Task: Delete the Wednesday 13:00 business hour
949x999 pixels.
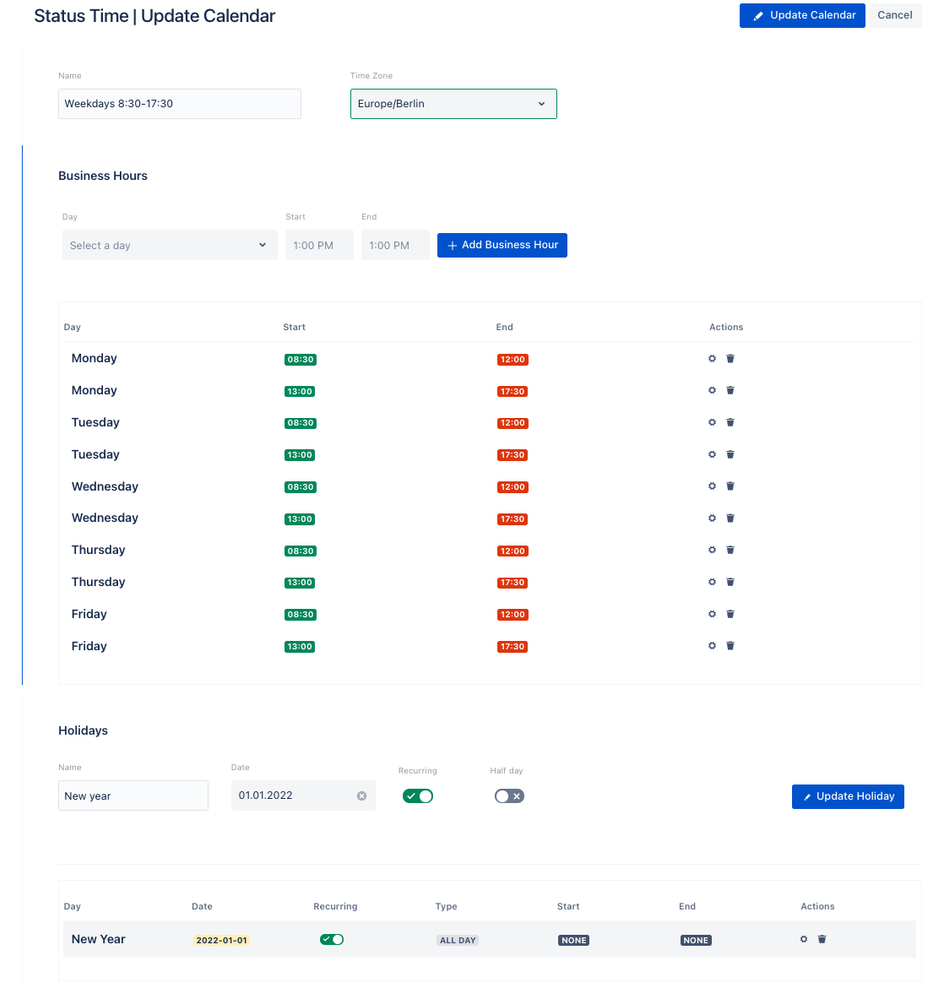Action: pos(731,518)
